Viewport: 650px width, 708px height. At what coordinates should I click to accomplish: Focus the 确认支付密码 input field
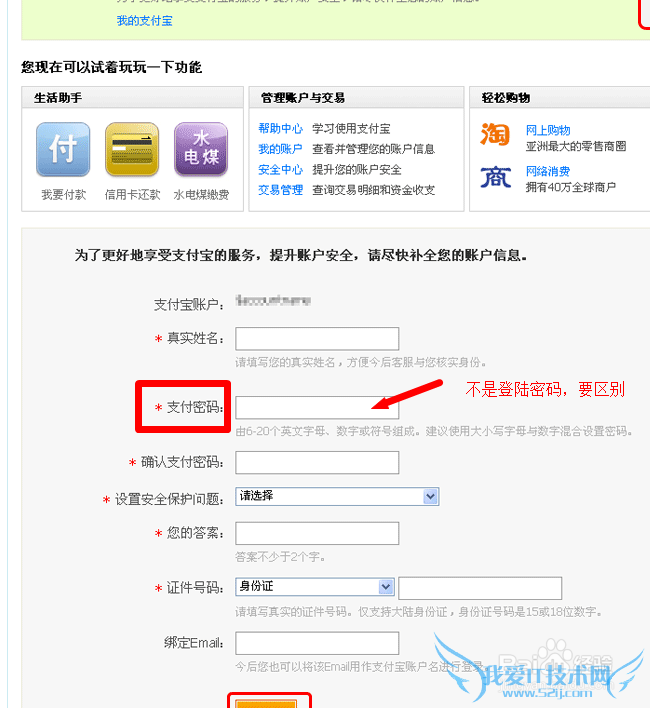(x=317, y=462)
